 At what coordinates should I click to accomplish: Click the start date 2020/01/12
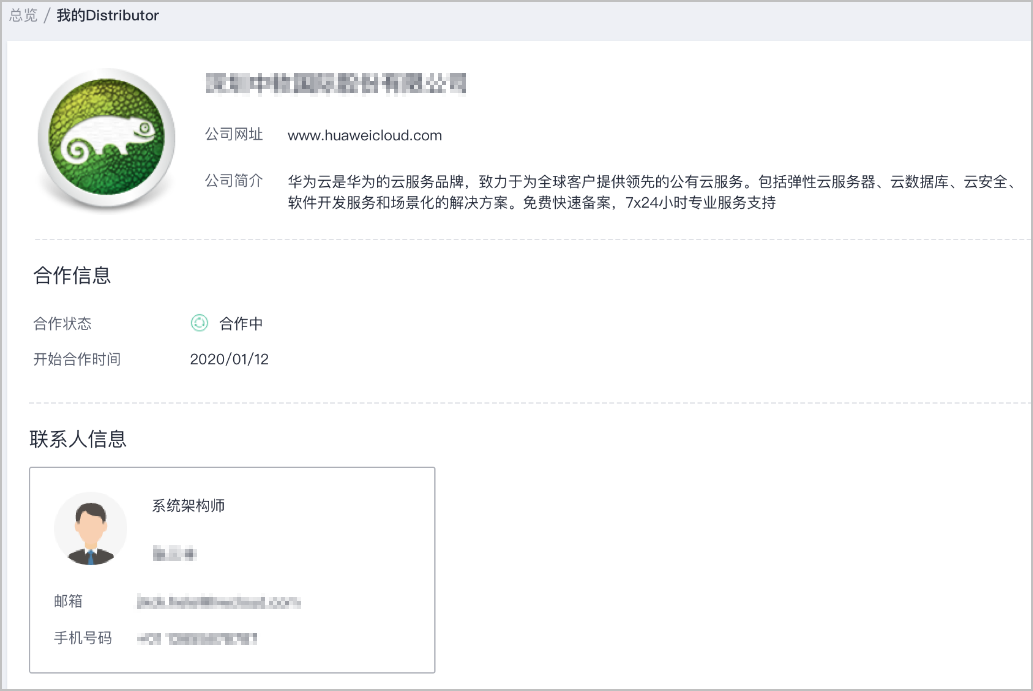229,359
